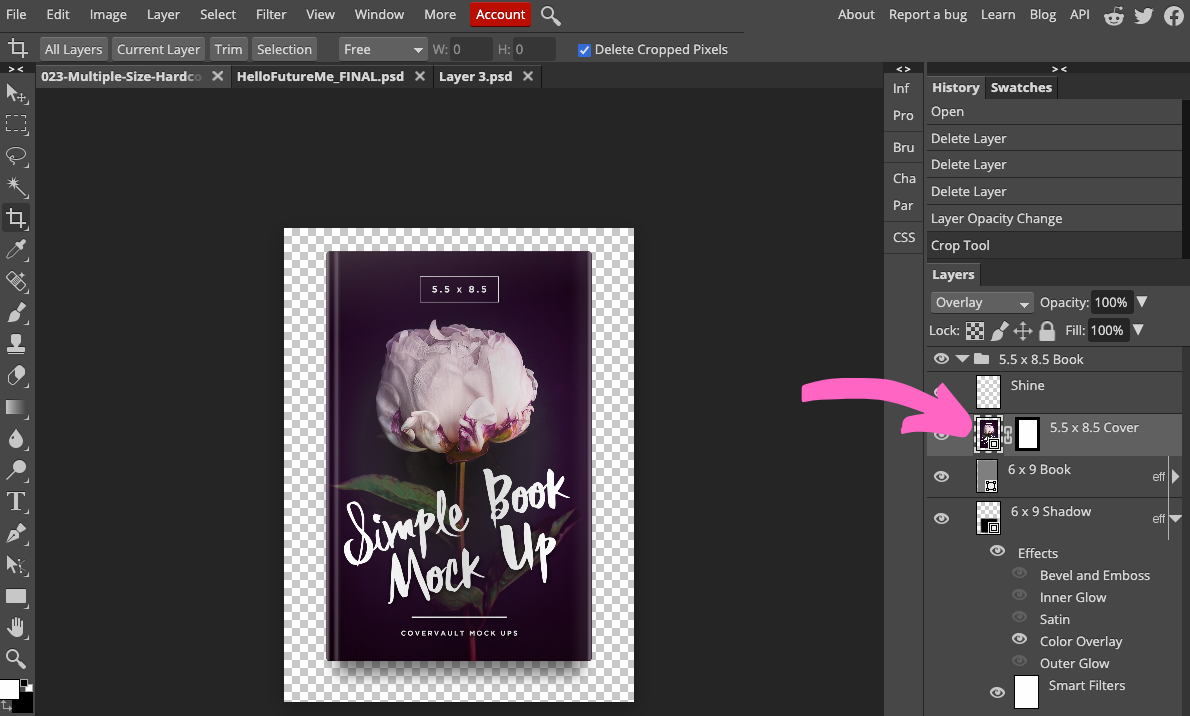
Task: Choose the Hand tool
Action: [x=16, y=627]
